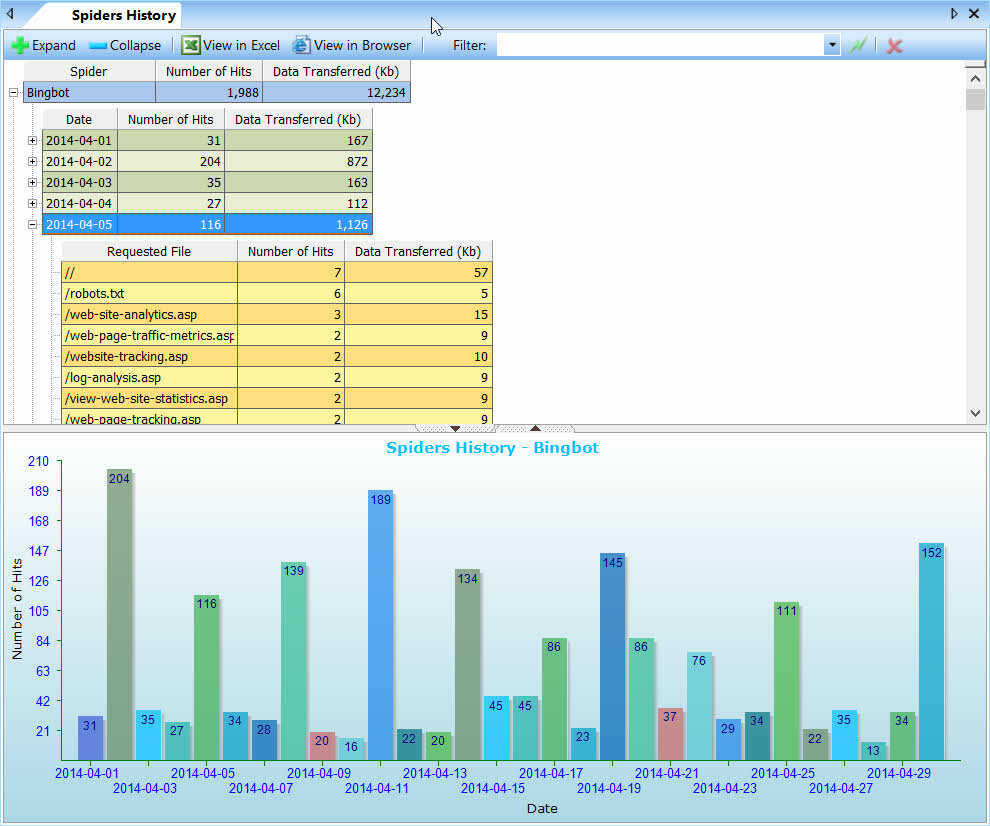Sort by the Number of Hits column header
990x826 pixels.
click(x=208, y=71)
